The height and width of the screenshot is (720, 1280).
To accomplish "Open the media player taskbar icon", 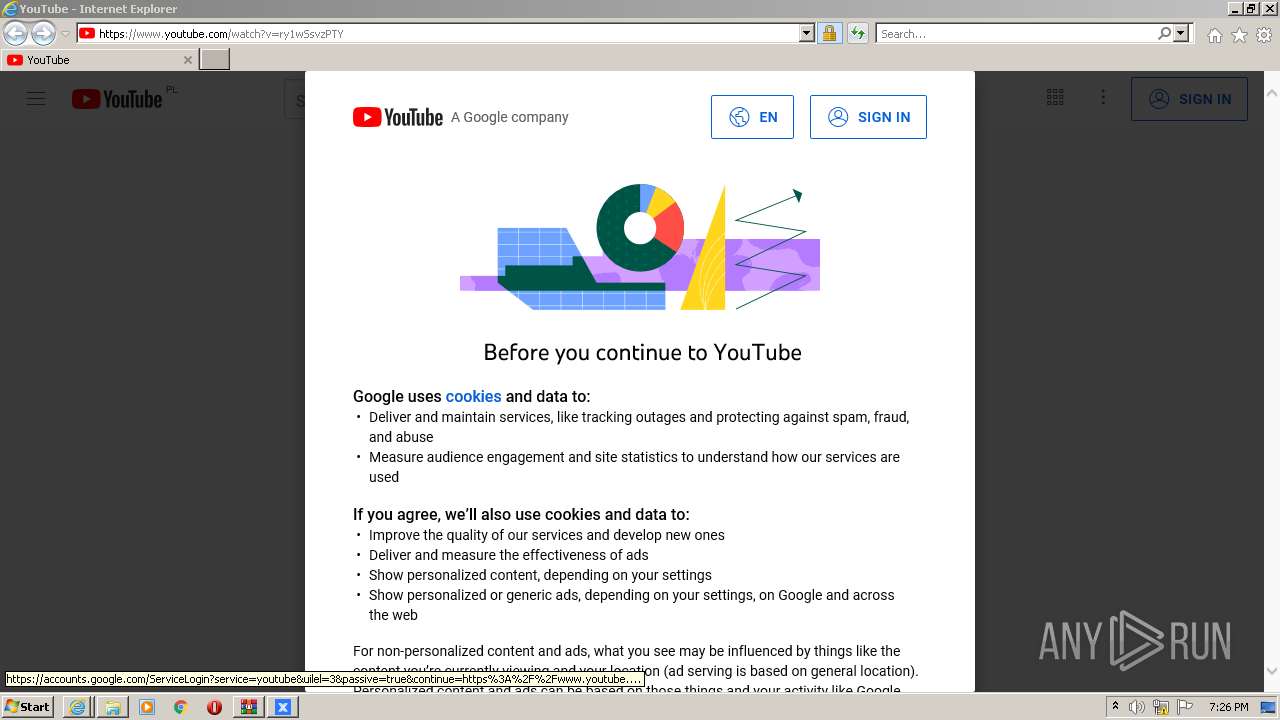I will pos(147,707).
